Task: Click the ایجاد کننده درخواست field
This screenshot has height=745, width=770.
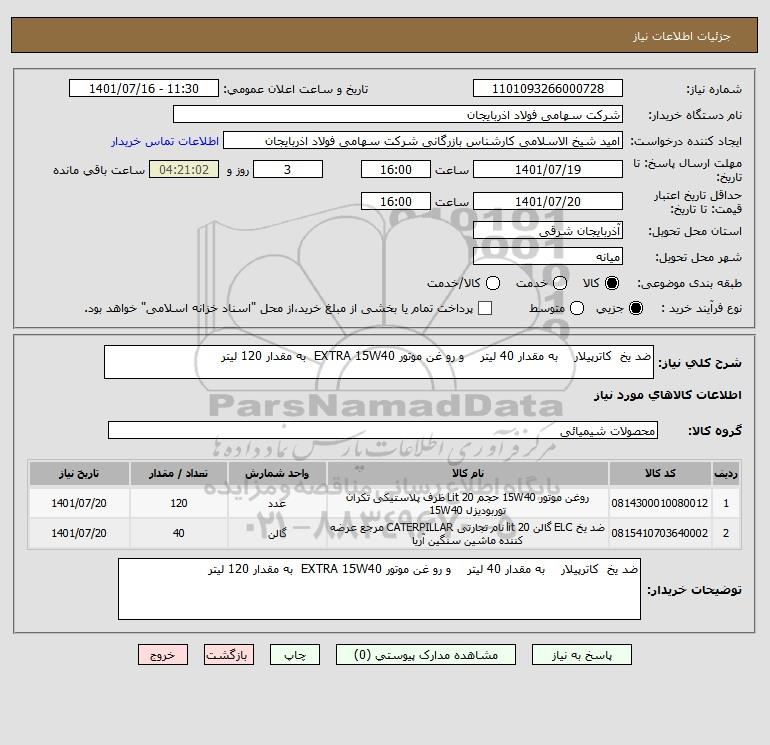Action: [x=423, y=141]
